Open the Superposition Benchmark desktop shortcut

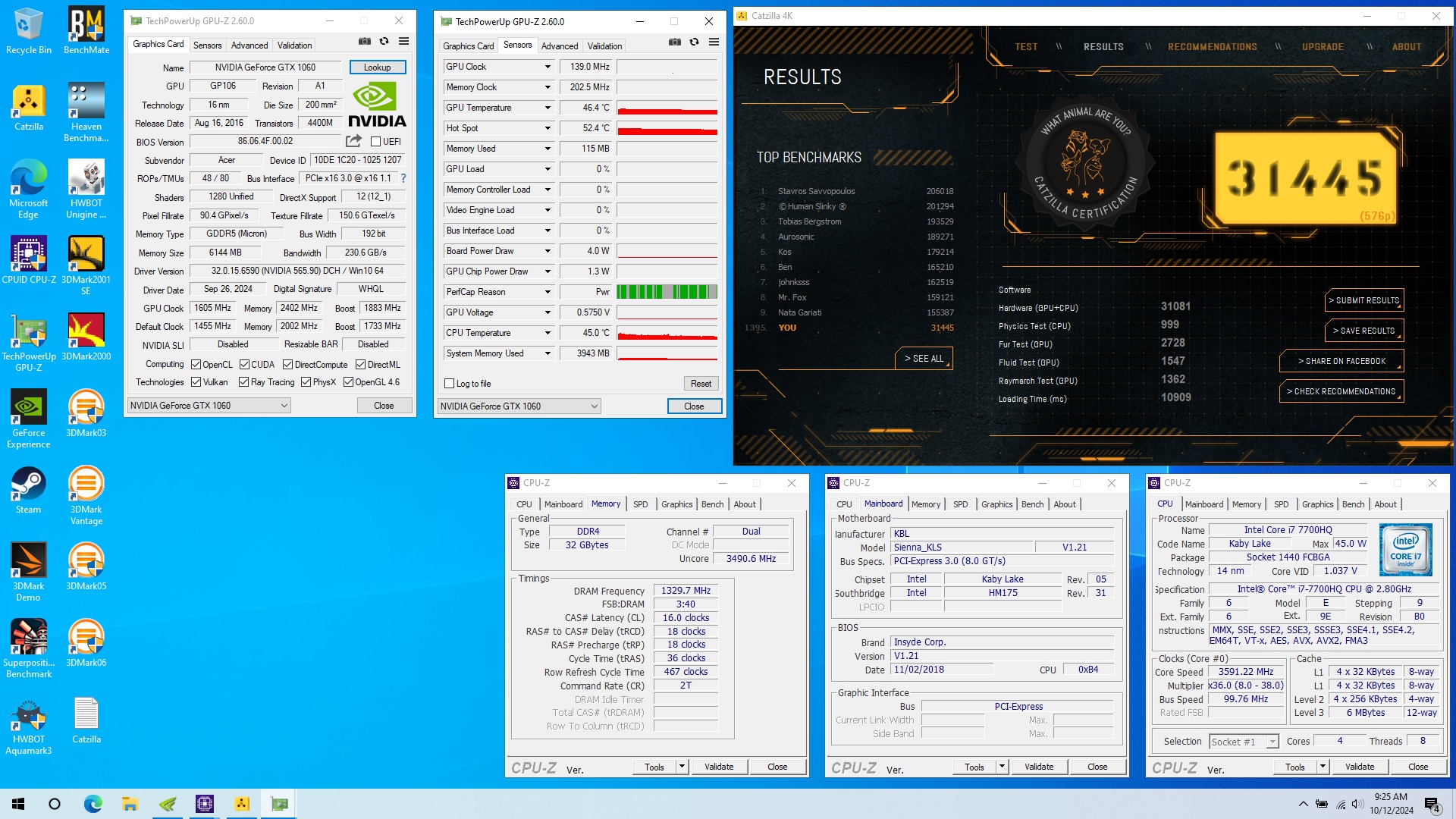click(28, 648)
